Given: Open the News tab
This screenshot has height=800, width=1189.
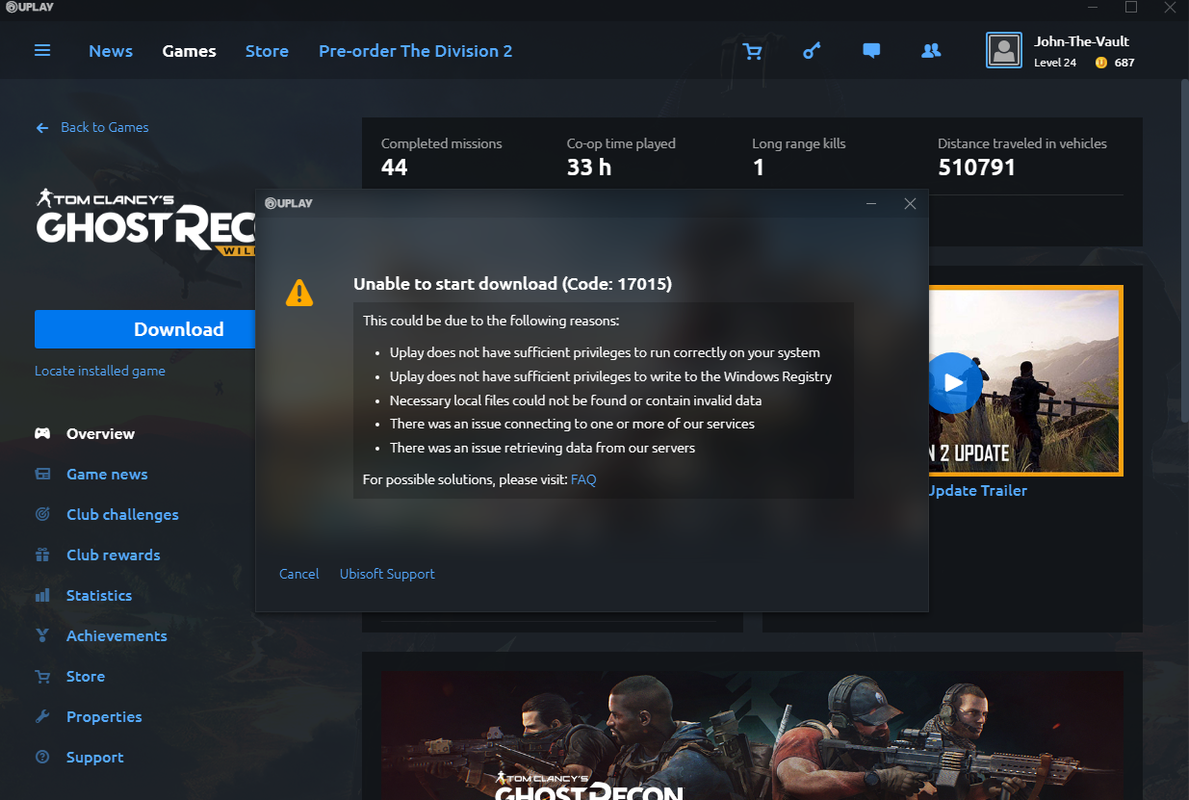Looking at the screenshot, I should pyautogui.click(x=111, y=51).
